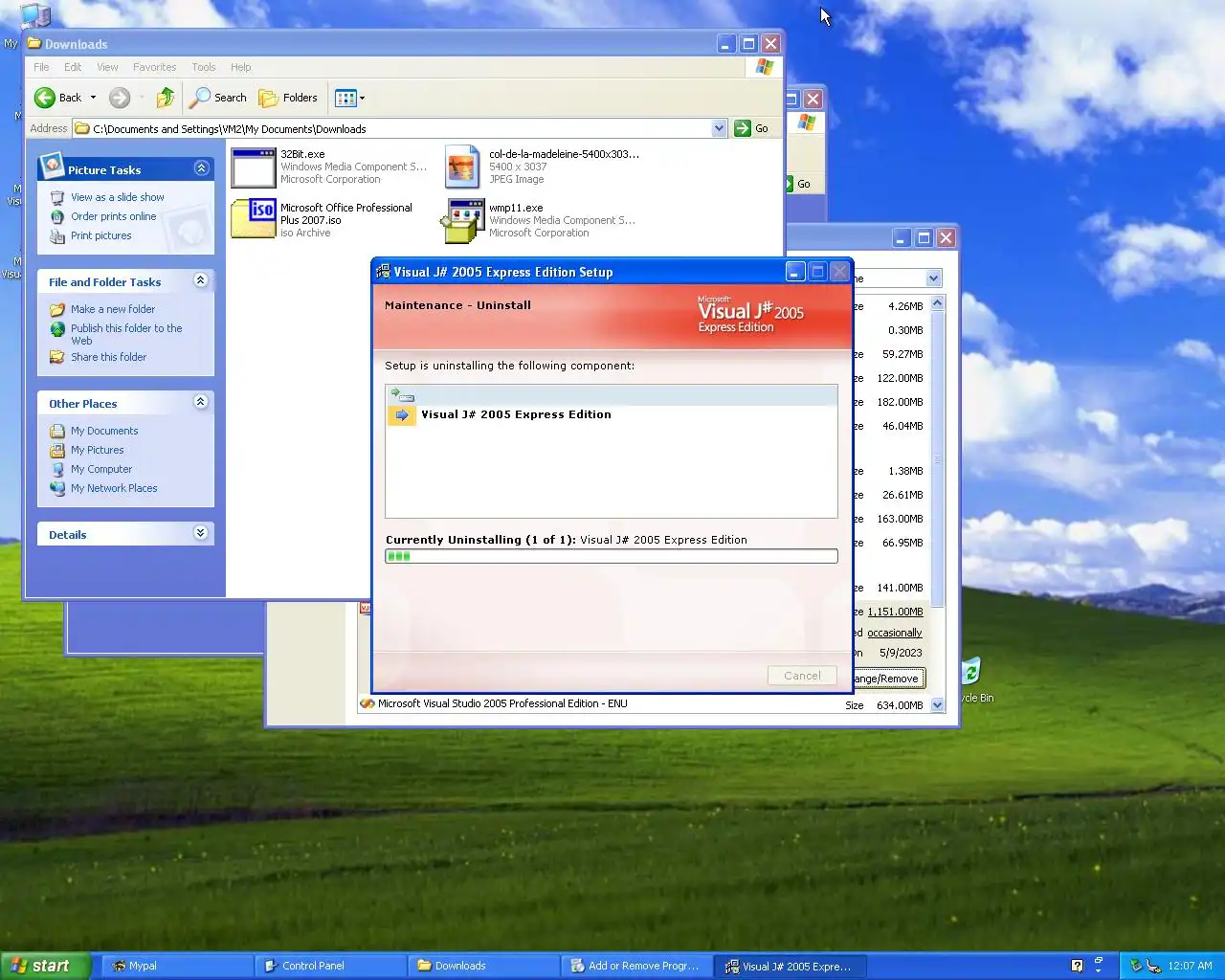
Task: Open Search in the Downloads toolbar
Action: click(x=218, y=98)
